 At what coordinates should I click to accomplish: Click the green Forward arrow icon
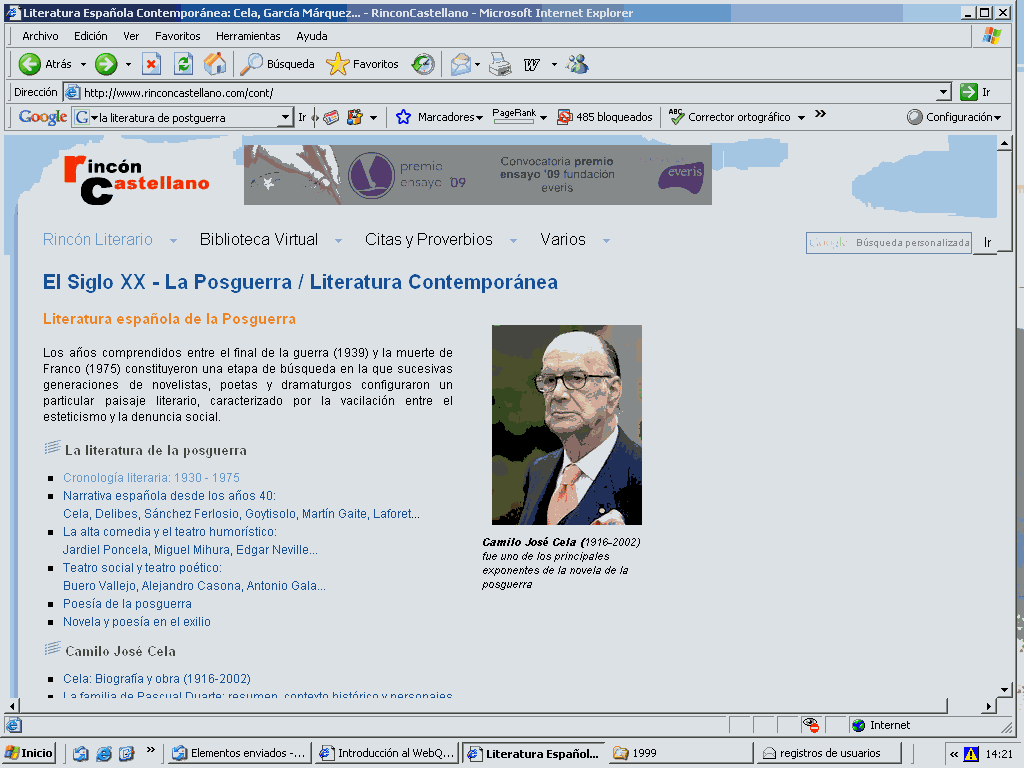point(106,64)
